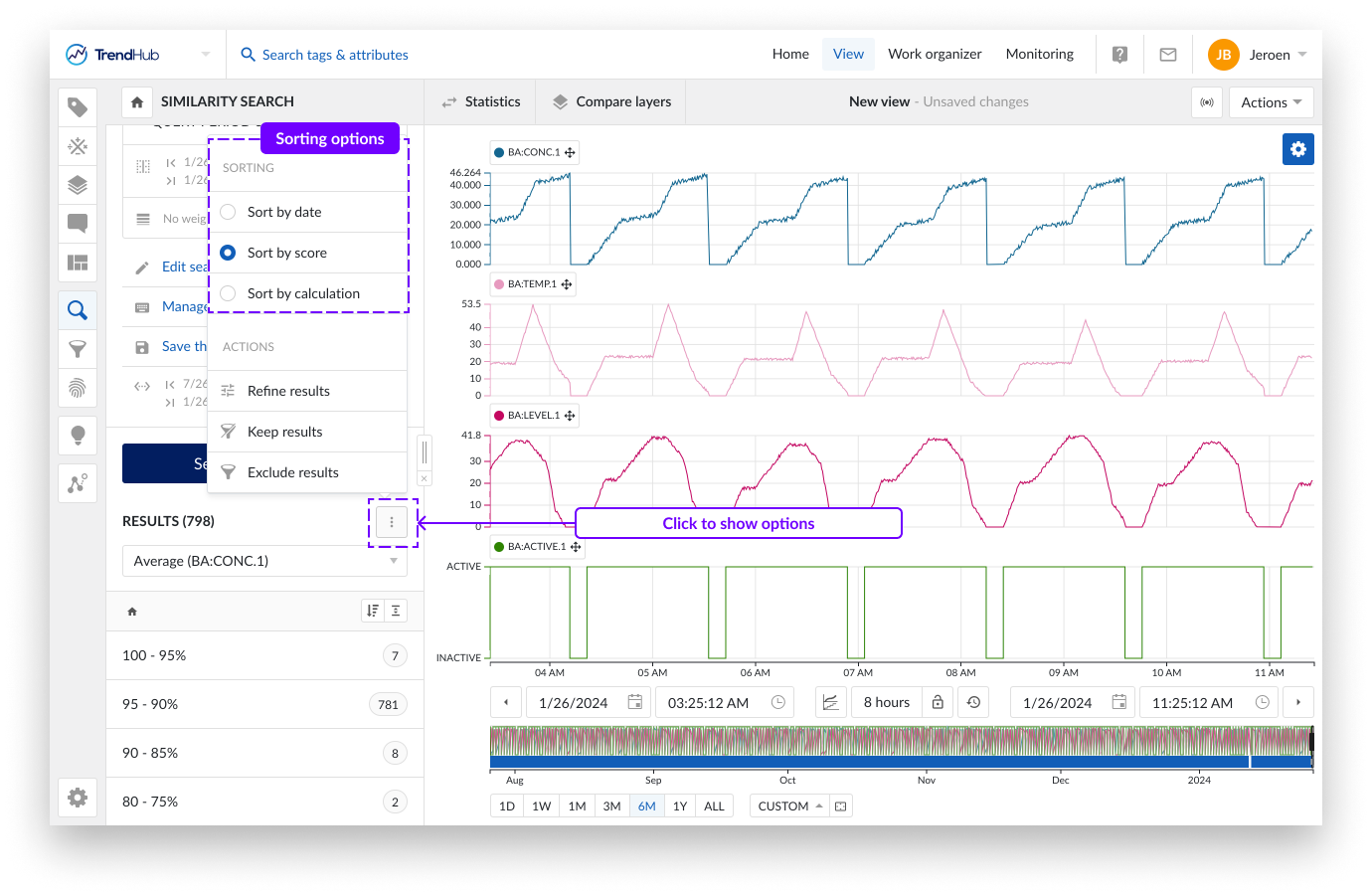Open the help question mark icon
The image size is (1372, 895).
(1119, 55)
